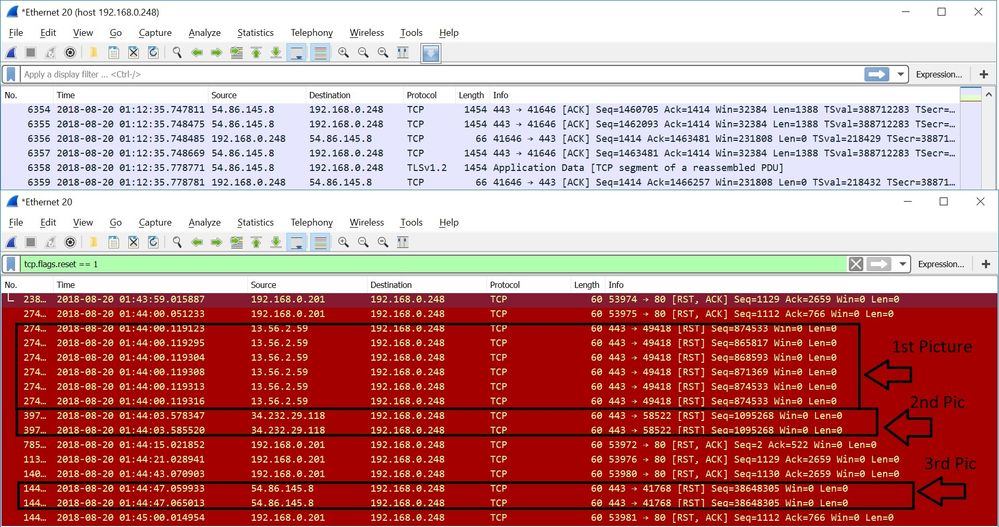This screenshot has width=999, height=527.
Task: Toggle packet colorization in top window
Action: (x=320, y=52)
